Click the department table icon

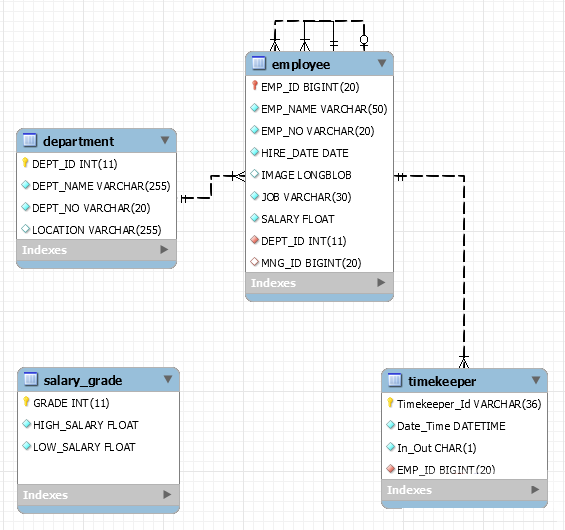30,140
